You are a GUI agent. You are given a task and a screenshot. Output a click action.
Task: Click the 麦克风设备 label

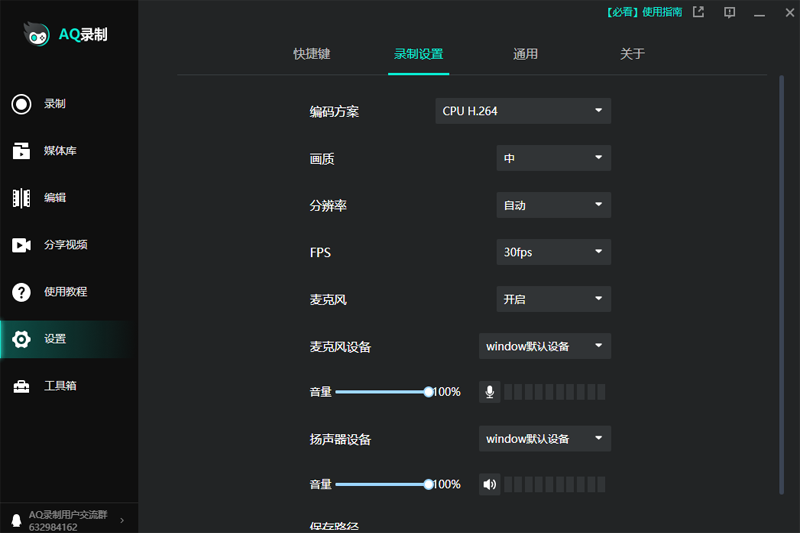340,347
